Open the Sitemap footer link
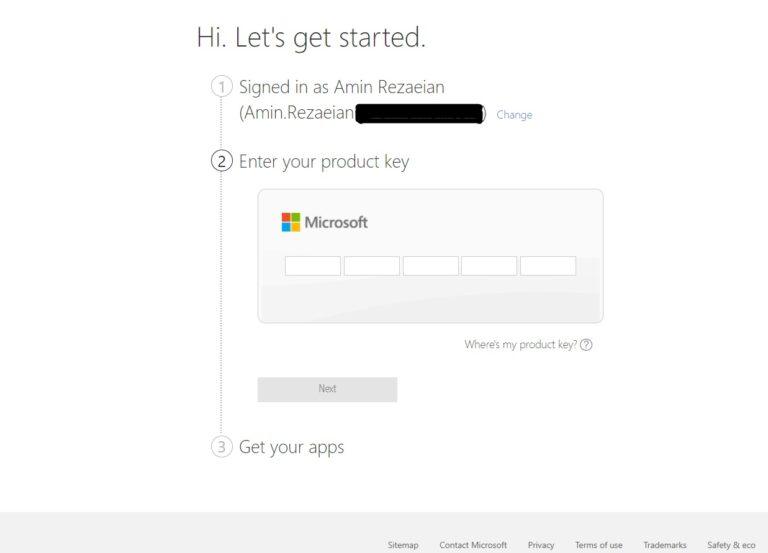Viewport: 768px width, 553px height. [x=403, y=545]
